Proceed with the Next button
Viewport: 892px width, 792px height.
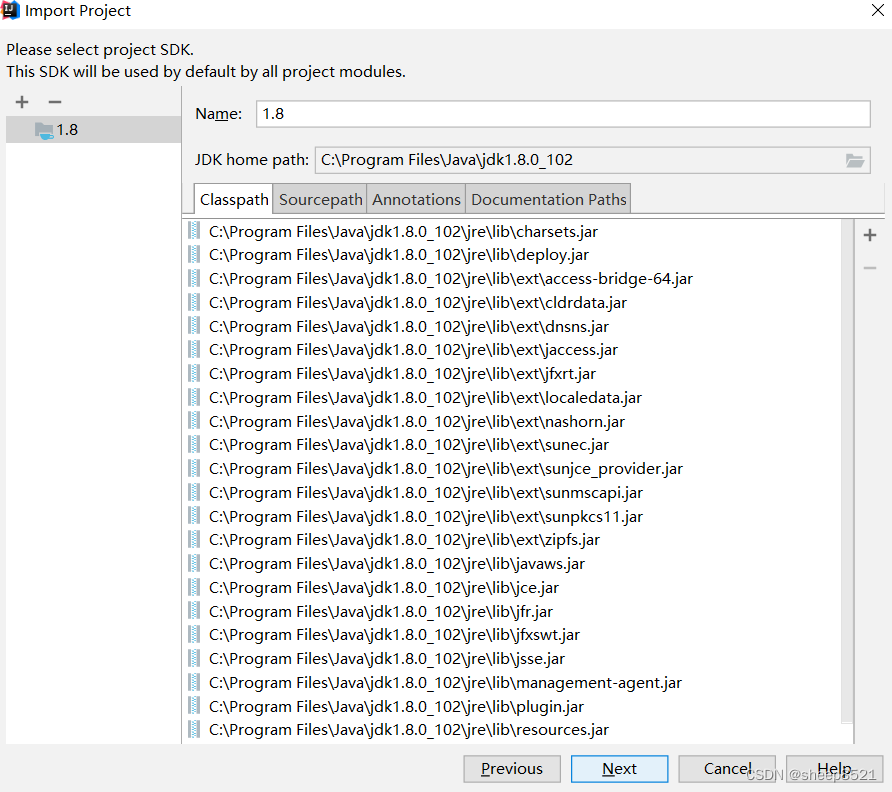point(620,769)
